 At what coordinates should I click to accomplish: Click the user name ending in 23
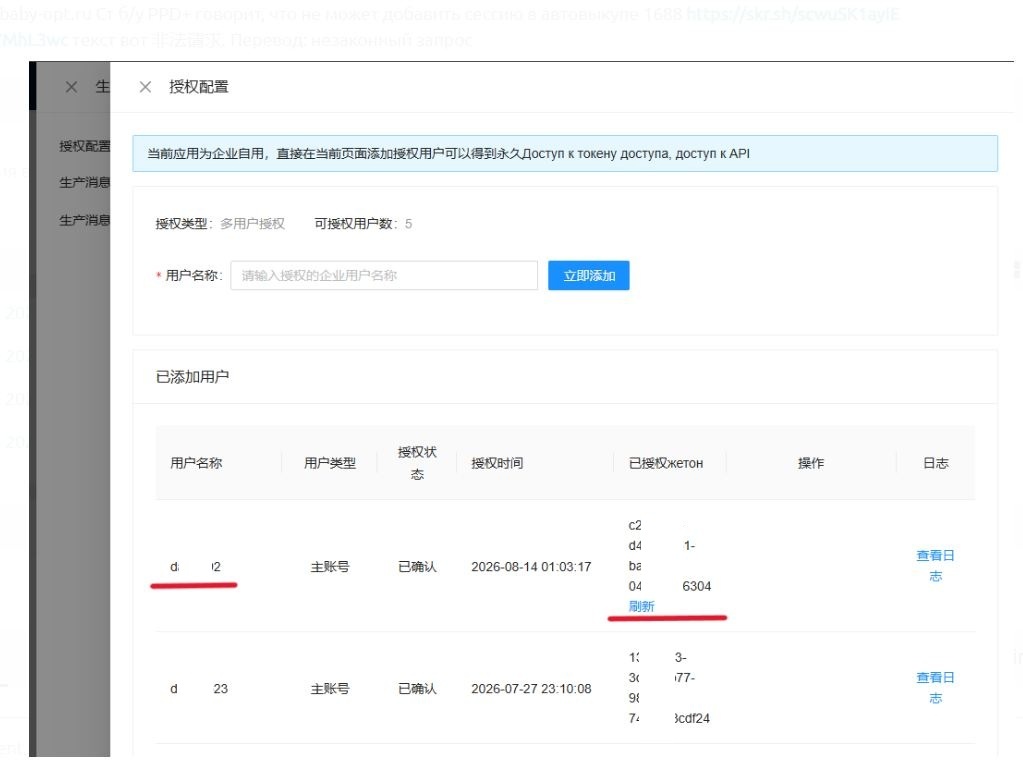pyautogui.click(x=199, y=688)
